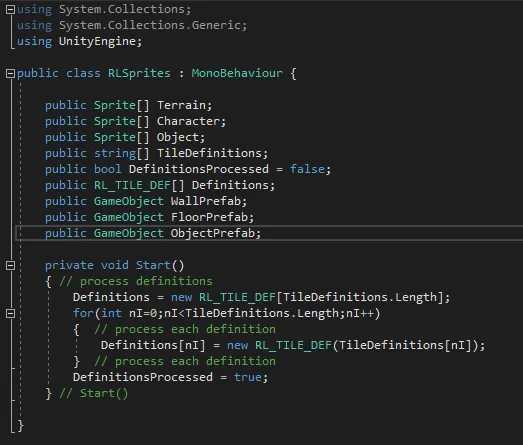Collapse the RLSprites class block
The image size is (523, 445).
click(x=11, y=73)
